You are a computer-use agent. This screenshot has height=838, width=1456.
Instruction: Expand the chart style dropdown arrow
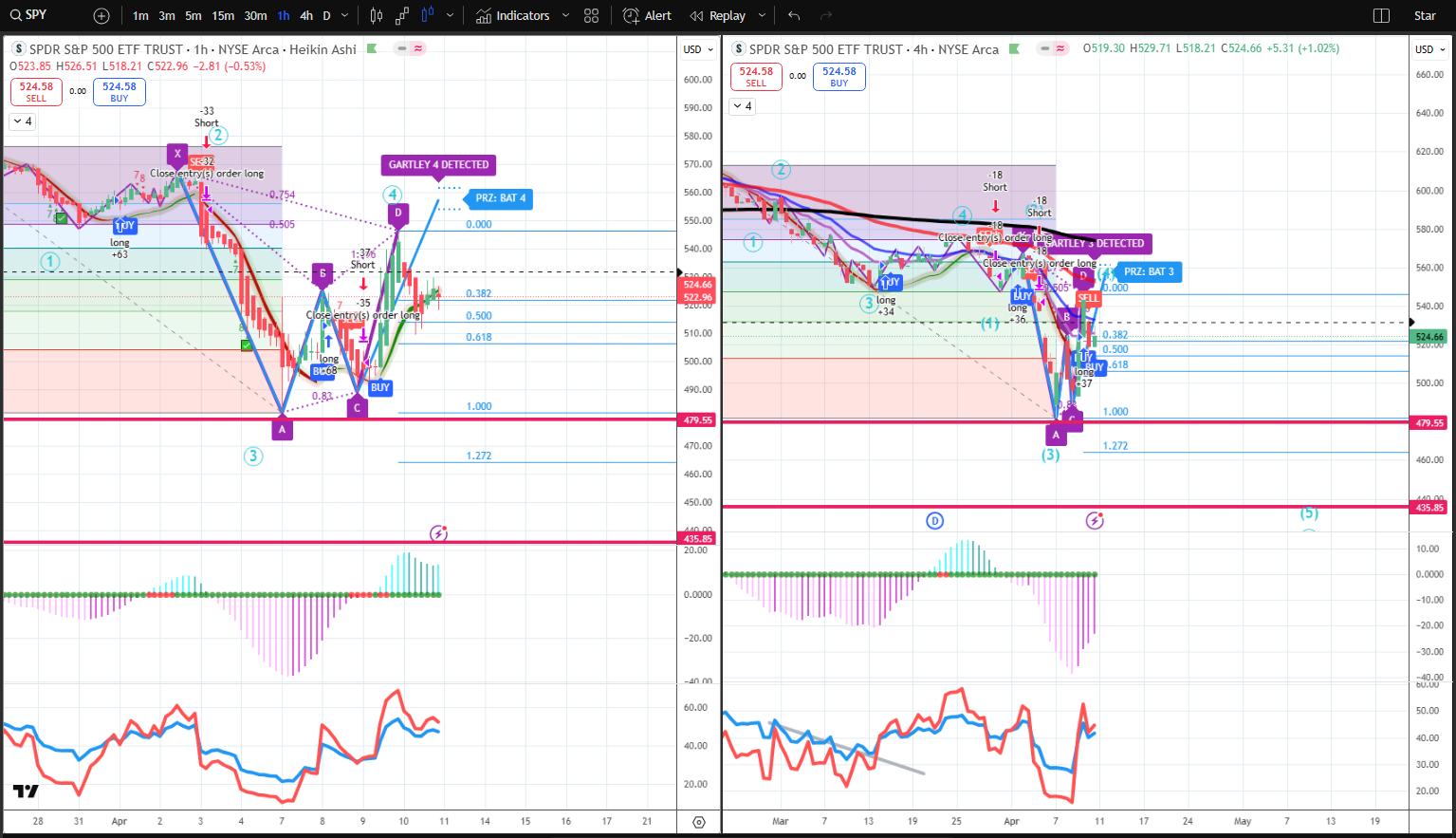coord(450,16)
